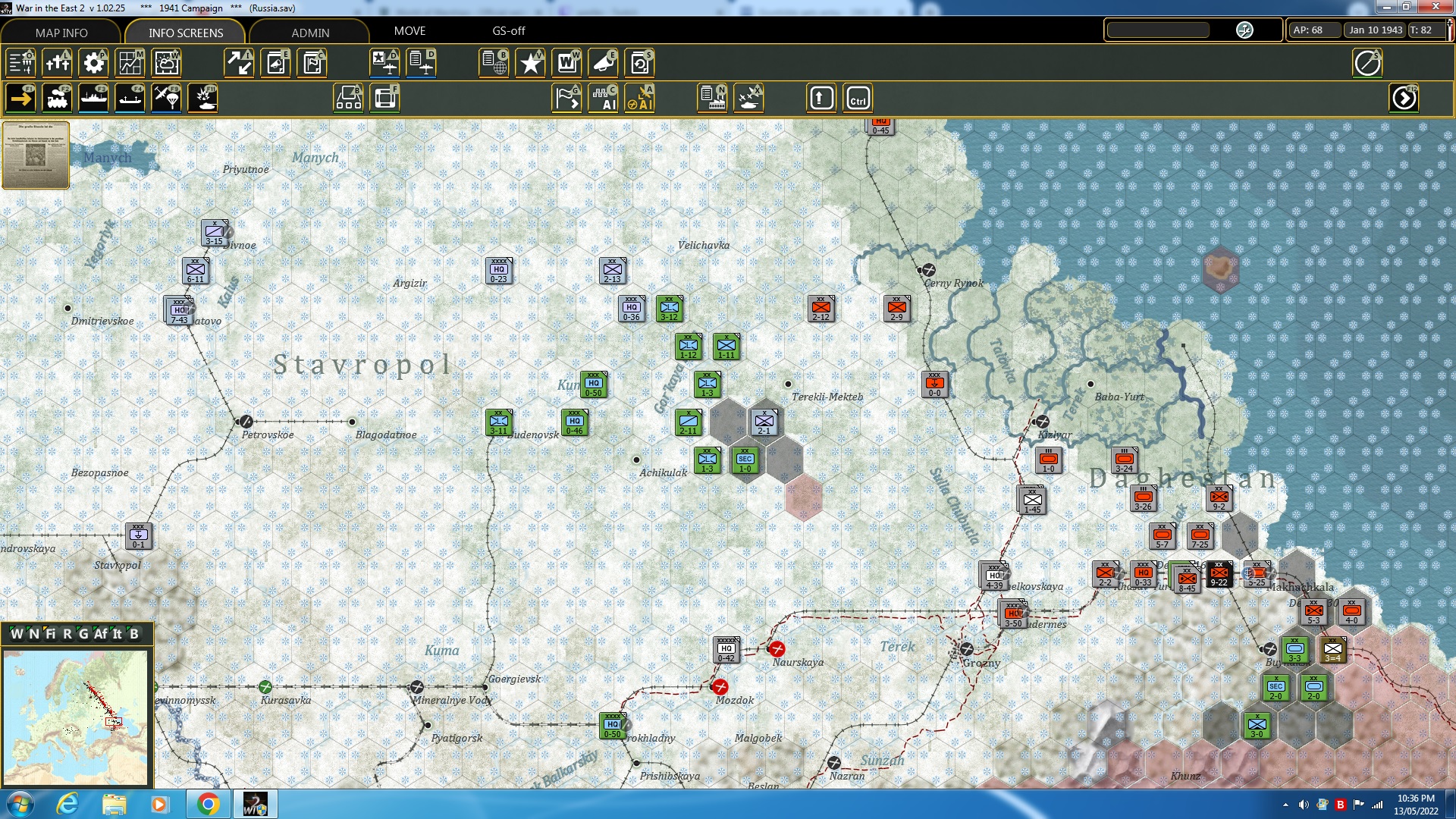1456x819 pixels.
Task: Click the Shift-arrow key toolbar button
Action: click(x=821, y=98)
